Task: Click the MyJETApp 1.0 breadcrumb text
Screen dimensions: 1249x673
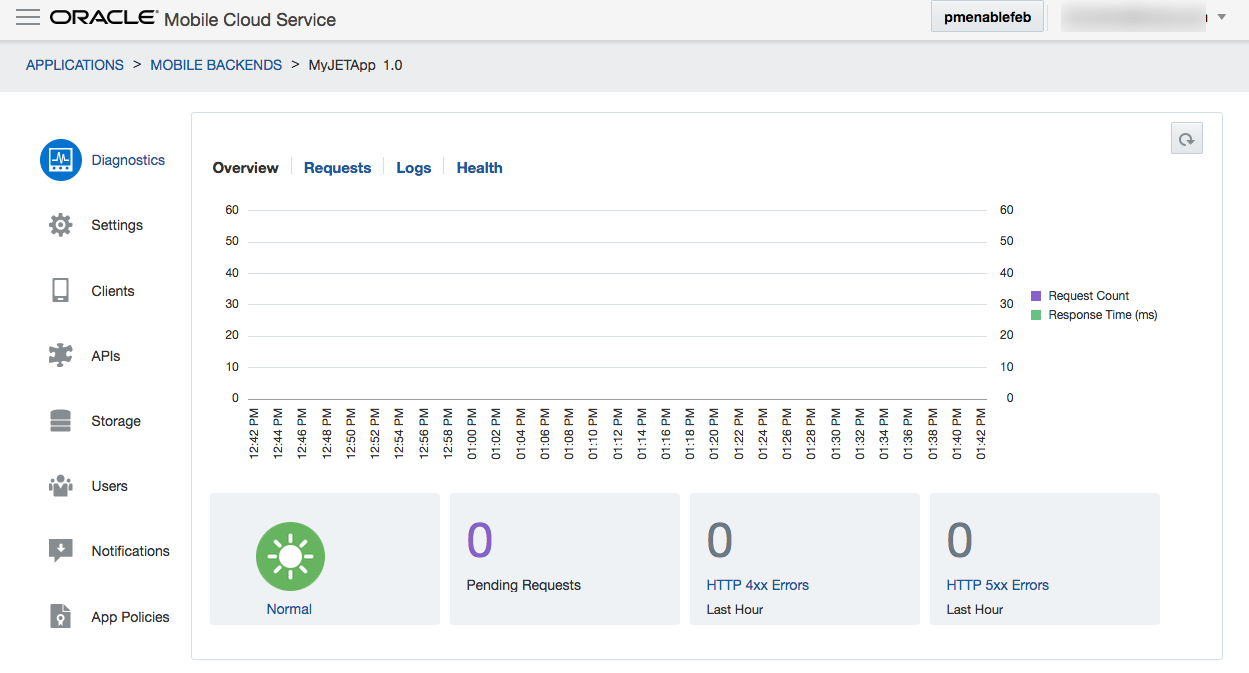Action: coord(356,65)
